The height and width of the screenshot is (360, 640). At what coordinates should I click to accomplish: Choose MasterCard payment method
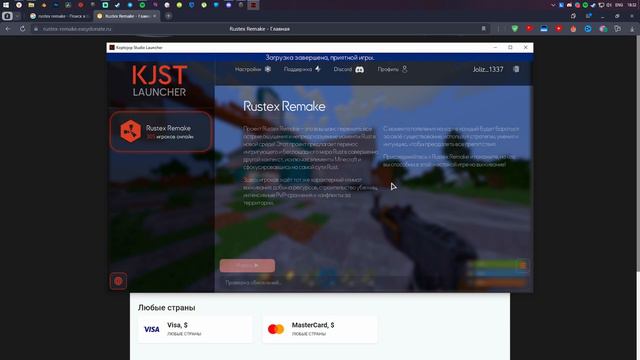click(320, 329)
